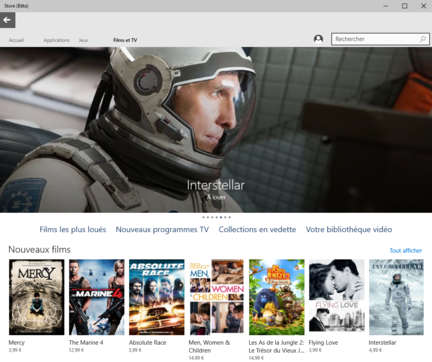
Task: Minimize the Store window
Action: (x=386, y=6)
